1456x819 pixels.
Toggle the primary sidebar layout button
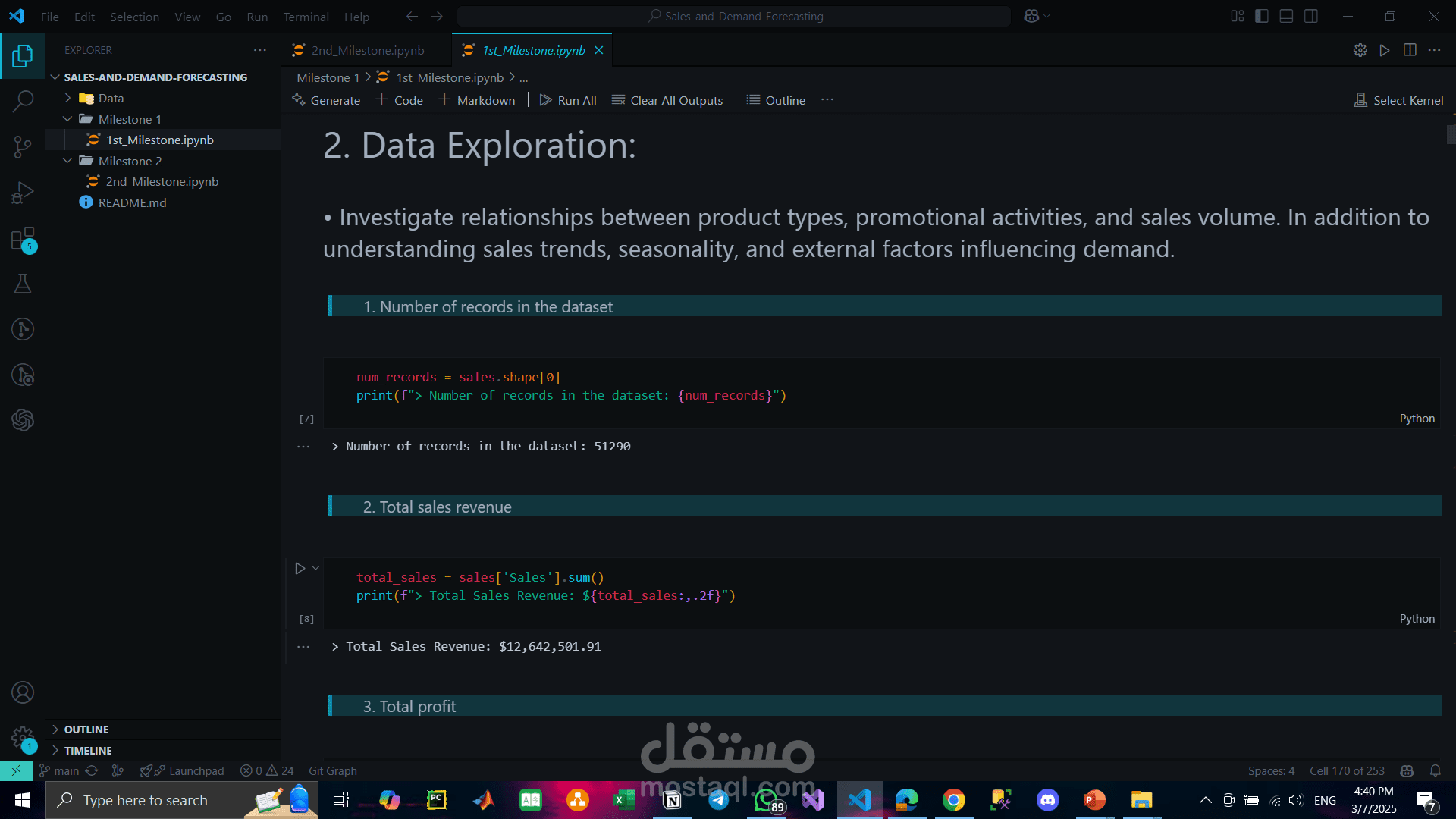[1262, 16]
